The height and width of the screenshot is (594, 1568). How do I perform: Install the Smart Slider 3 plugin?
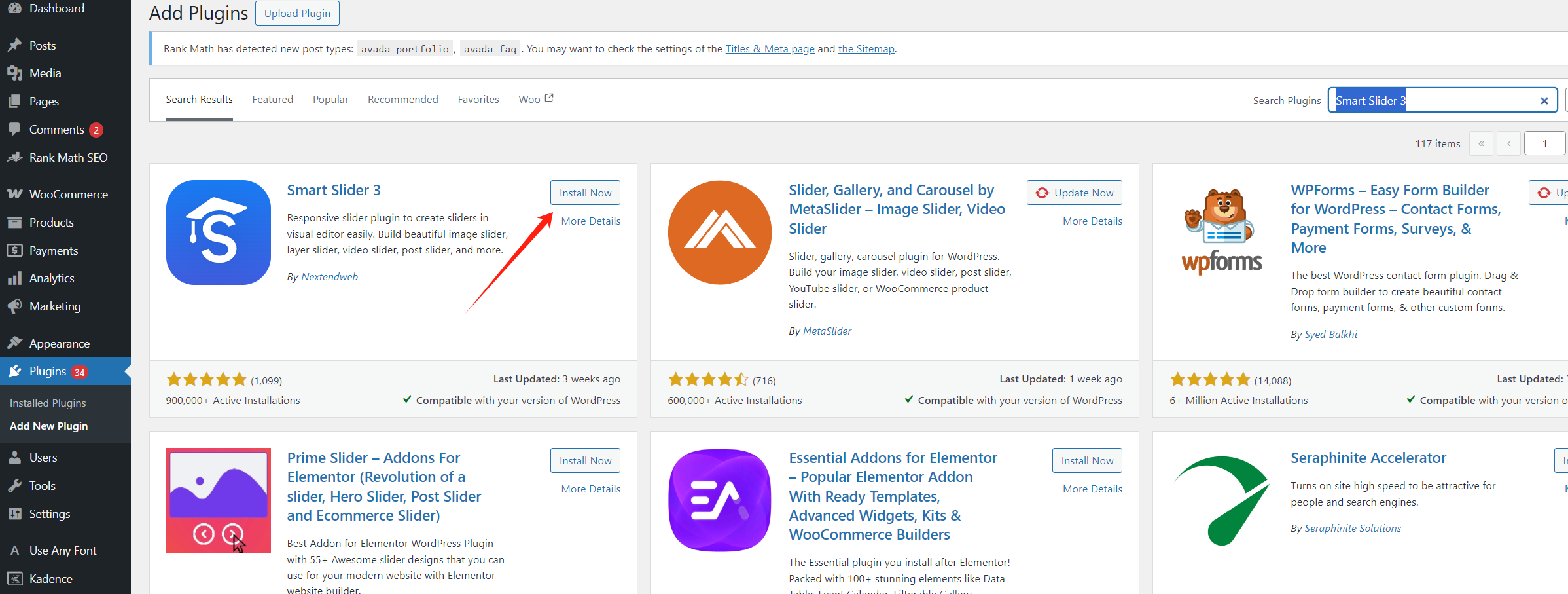pos(585,193)
